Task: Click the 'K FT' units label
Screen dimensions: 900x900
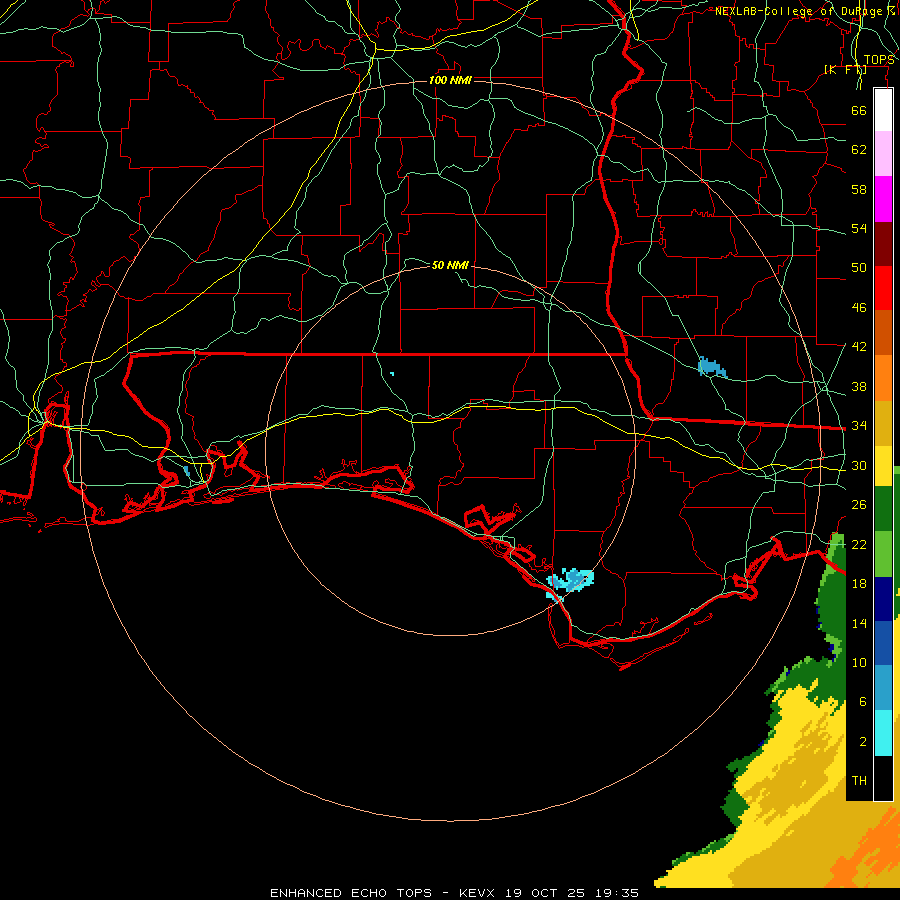Action: (845, 69)
